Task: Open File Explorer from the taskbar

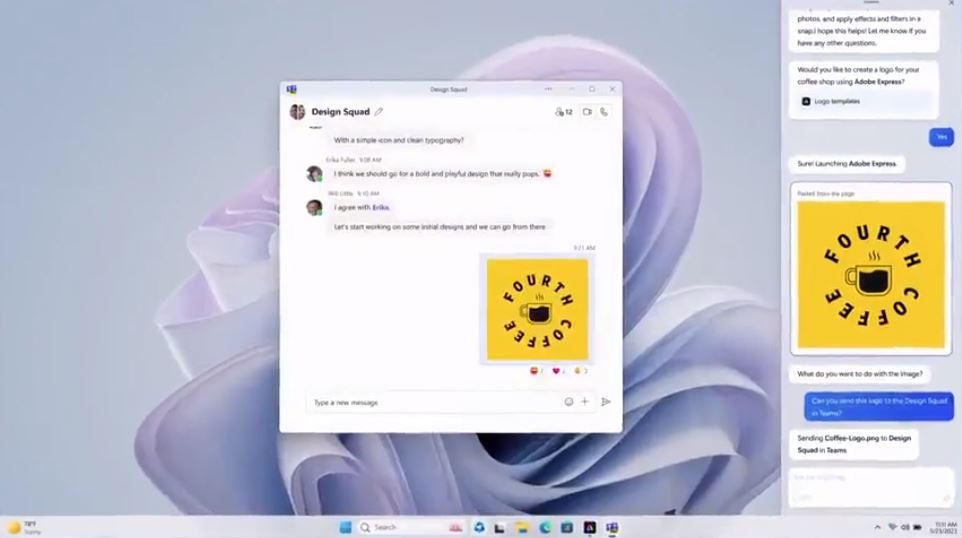Action: coord(521,527)
